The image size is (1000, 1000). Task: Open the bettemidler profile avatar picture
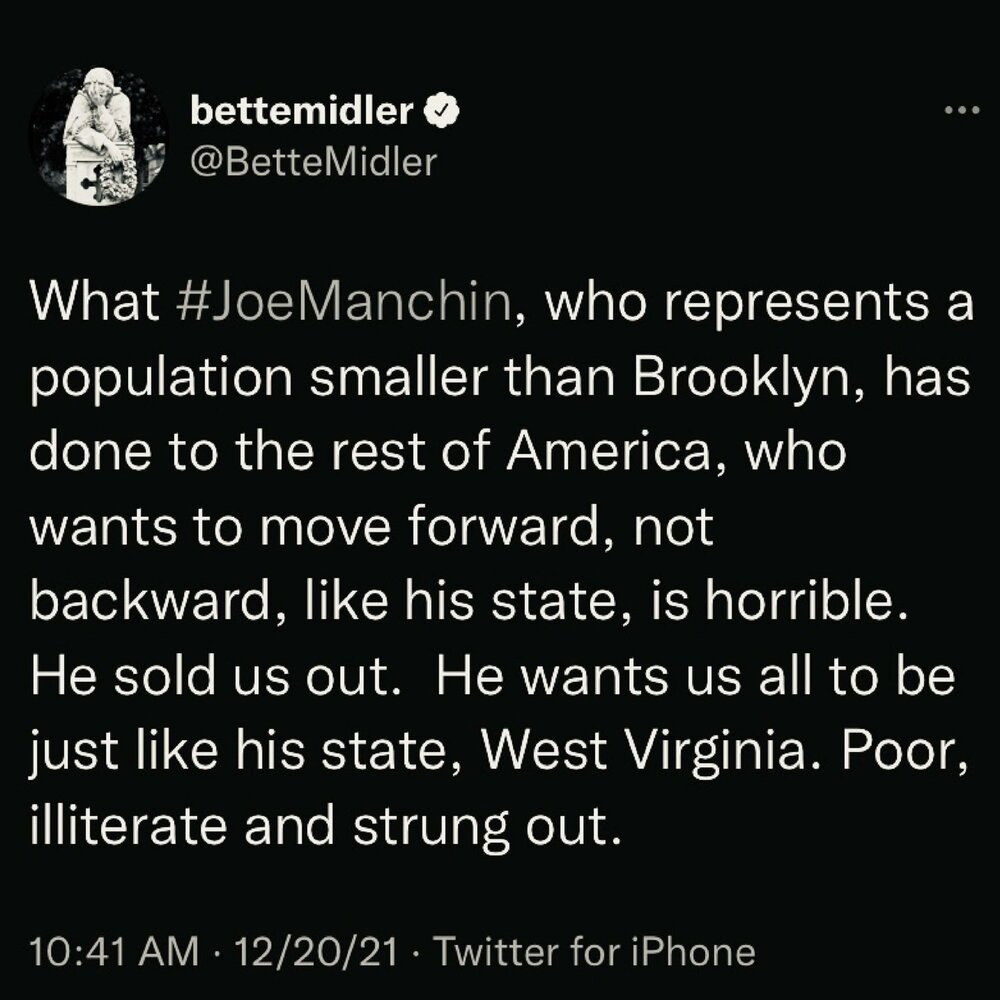pos(97,138)
